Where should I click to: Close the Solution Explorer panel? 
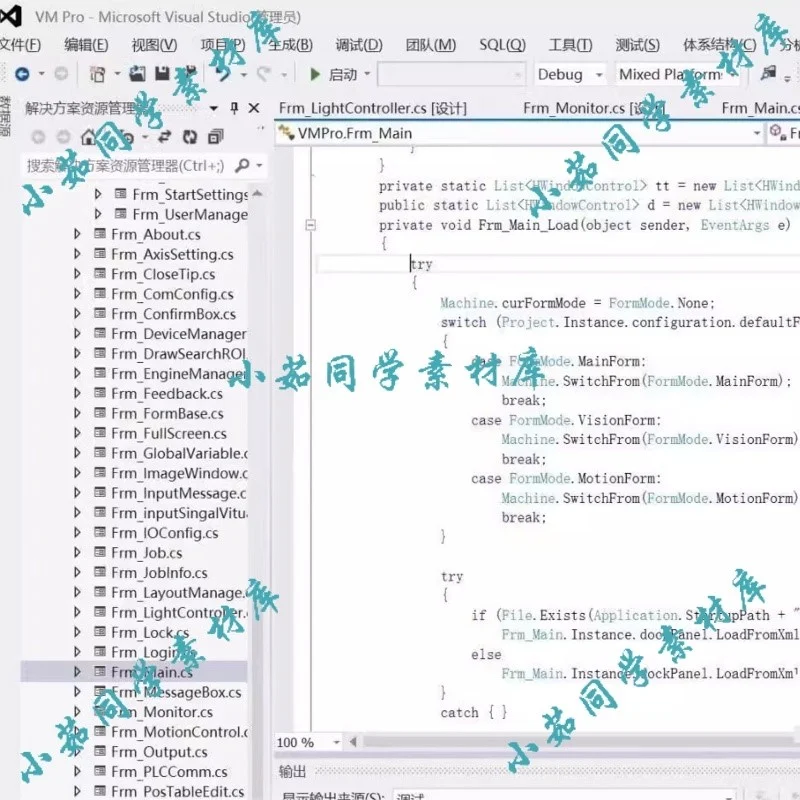tap(253, 107)
